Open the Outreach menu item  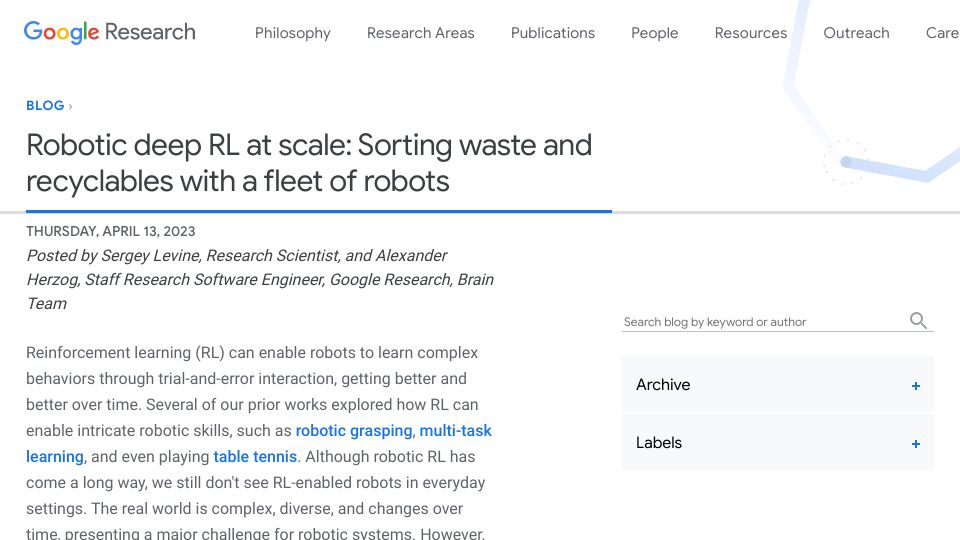(x=856, y=33)
